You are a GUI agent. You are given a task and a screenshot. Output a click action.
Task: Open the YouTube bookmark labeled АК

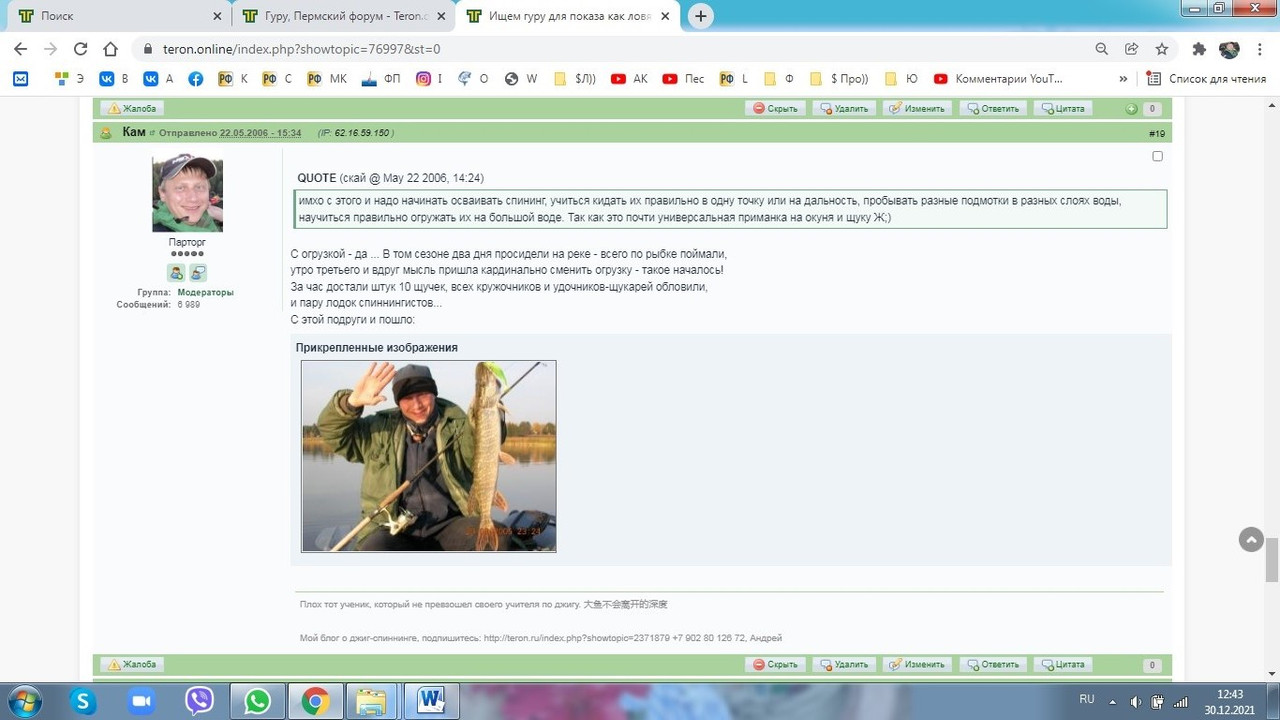tap(628, 78)
